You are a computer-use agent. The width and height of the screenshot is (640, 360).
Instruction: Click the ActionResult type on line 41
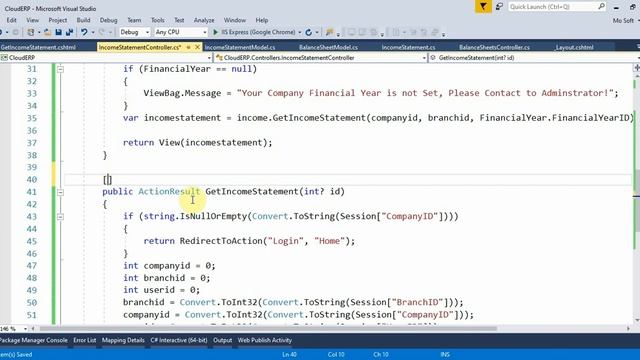pos(169,191)
